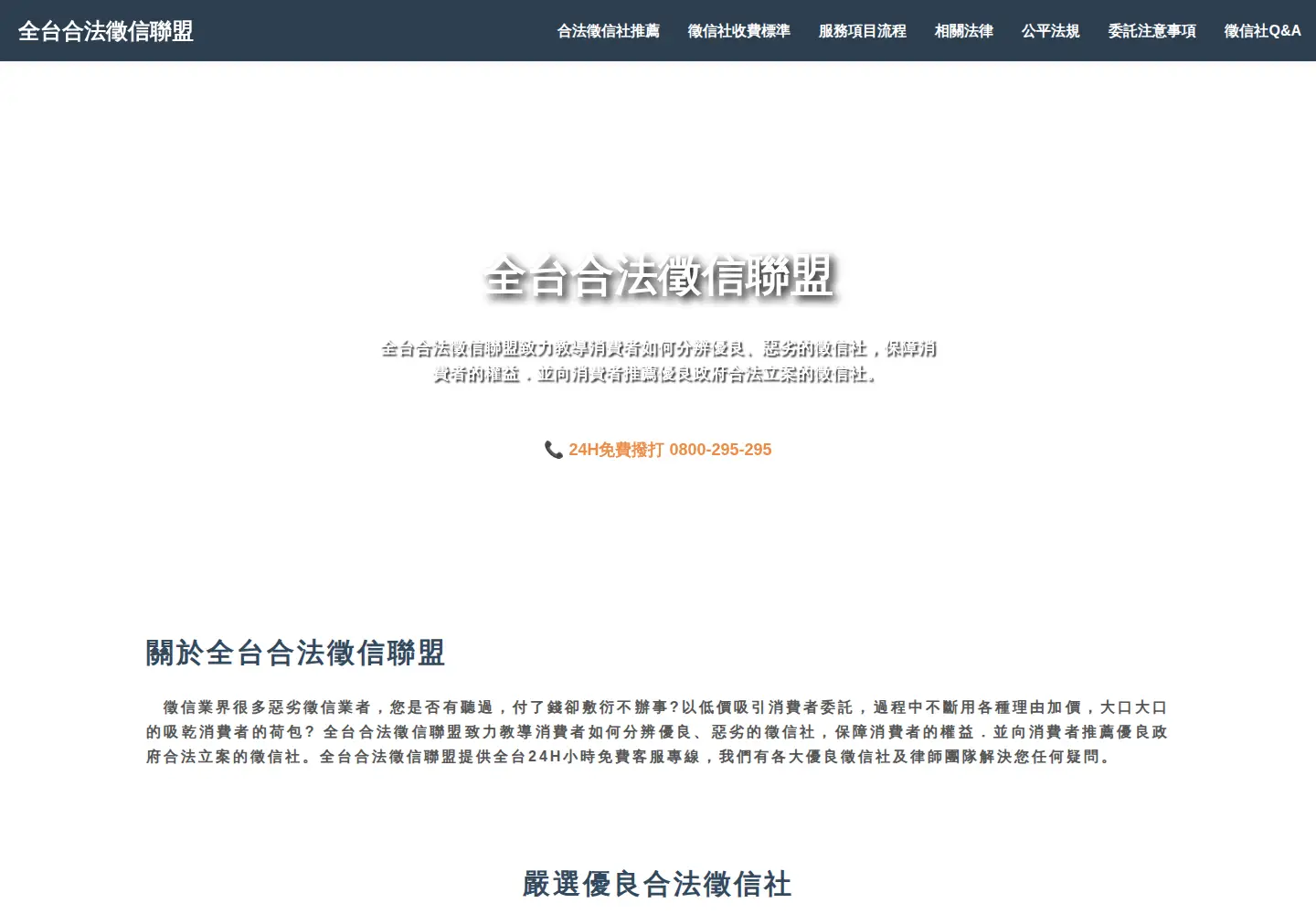
Task: Select 相關法律 in the top navigation
Action: (x=964, y=31)
